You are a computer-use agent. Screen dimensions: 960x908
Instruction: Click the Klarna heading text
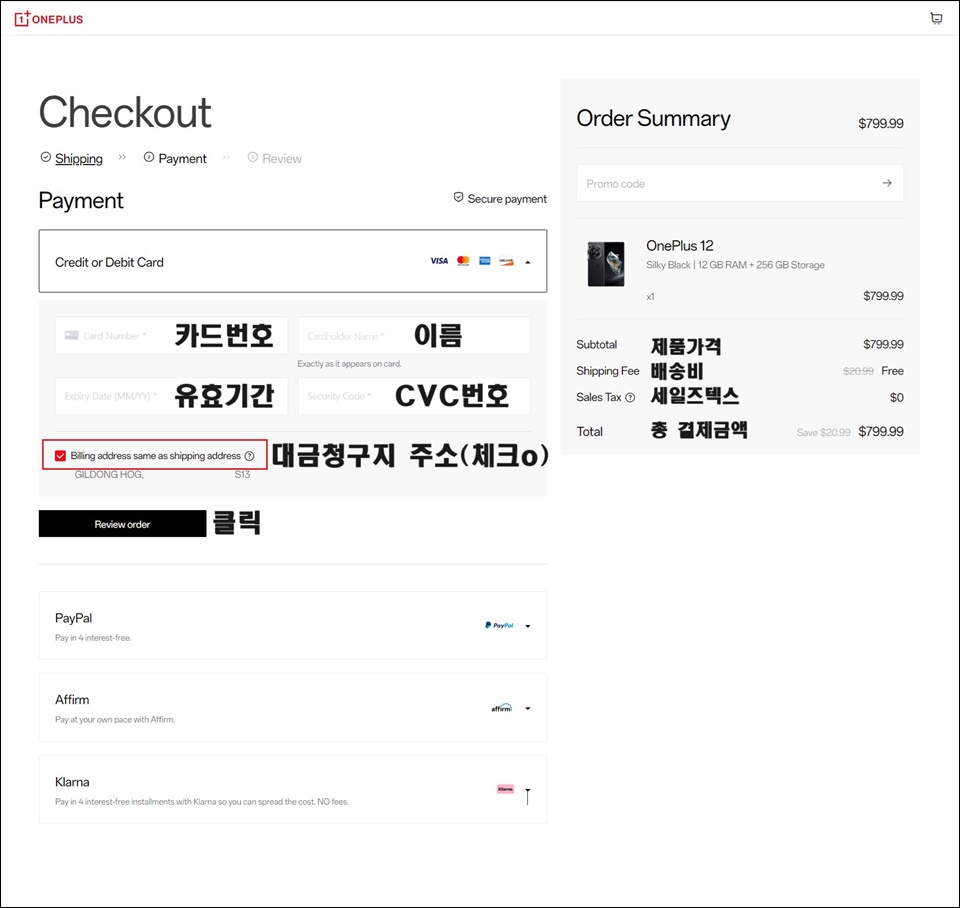click(x=72, y=782)
